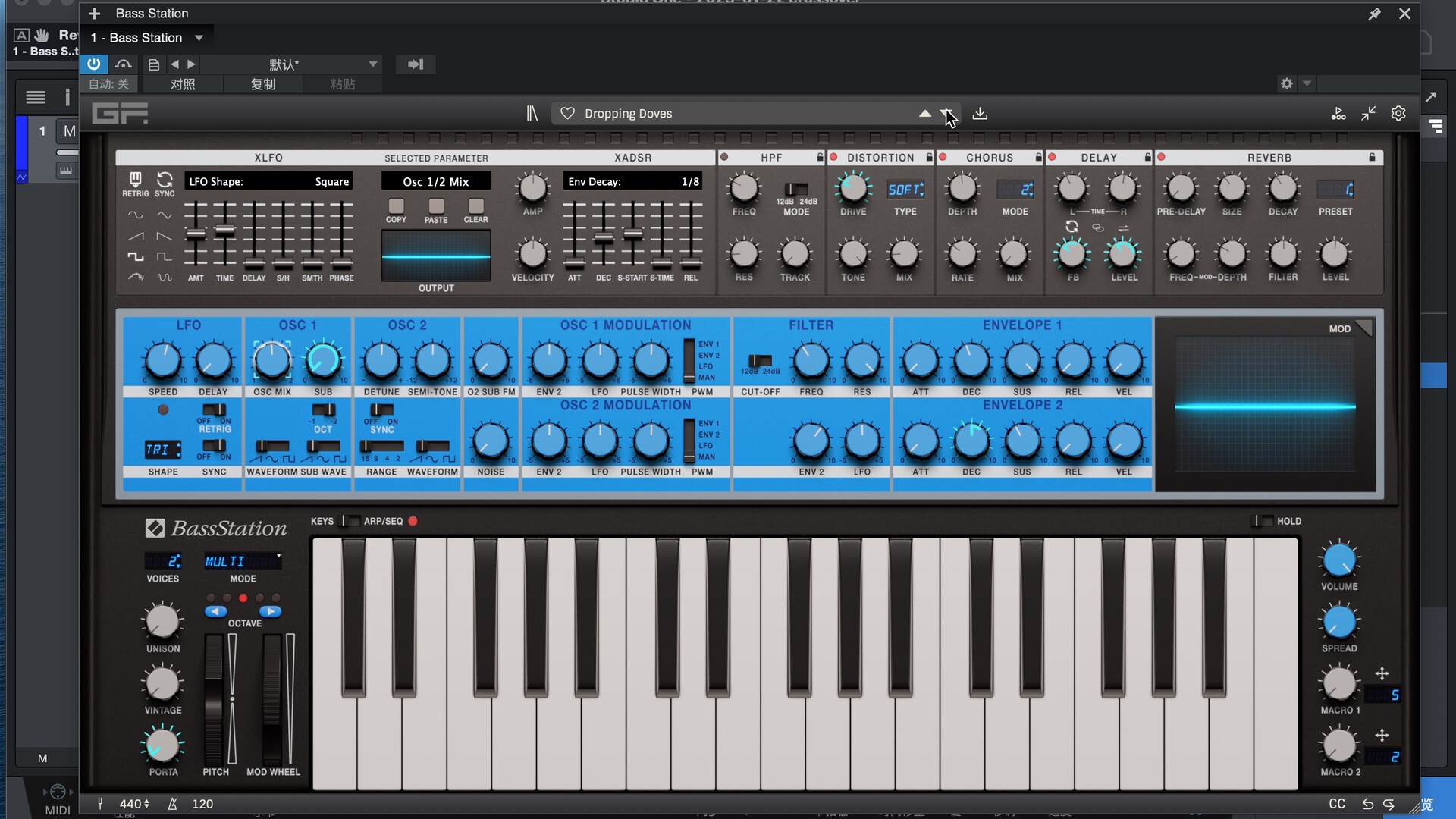
Task: Toggle the Distortion effect enable LED
Action: [833, 158]
